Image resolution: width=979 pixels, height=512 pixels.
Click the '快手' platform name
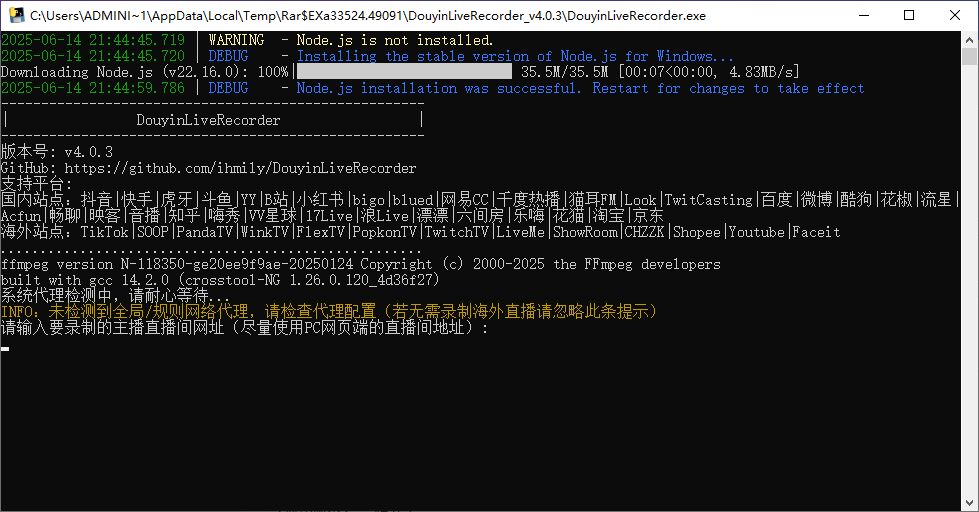(137, 200)
